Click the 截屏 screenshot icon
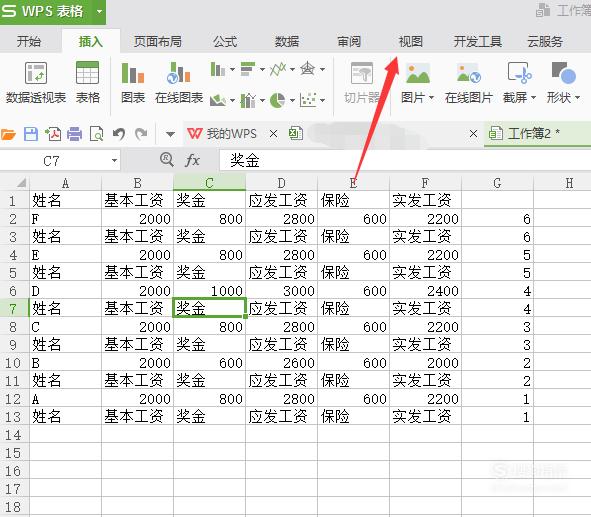 pos(519,73)
